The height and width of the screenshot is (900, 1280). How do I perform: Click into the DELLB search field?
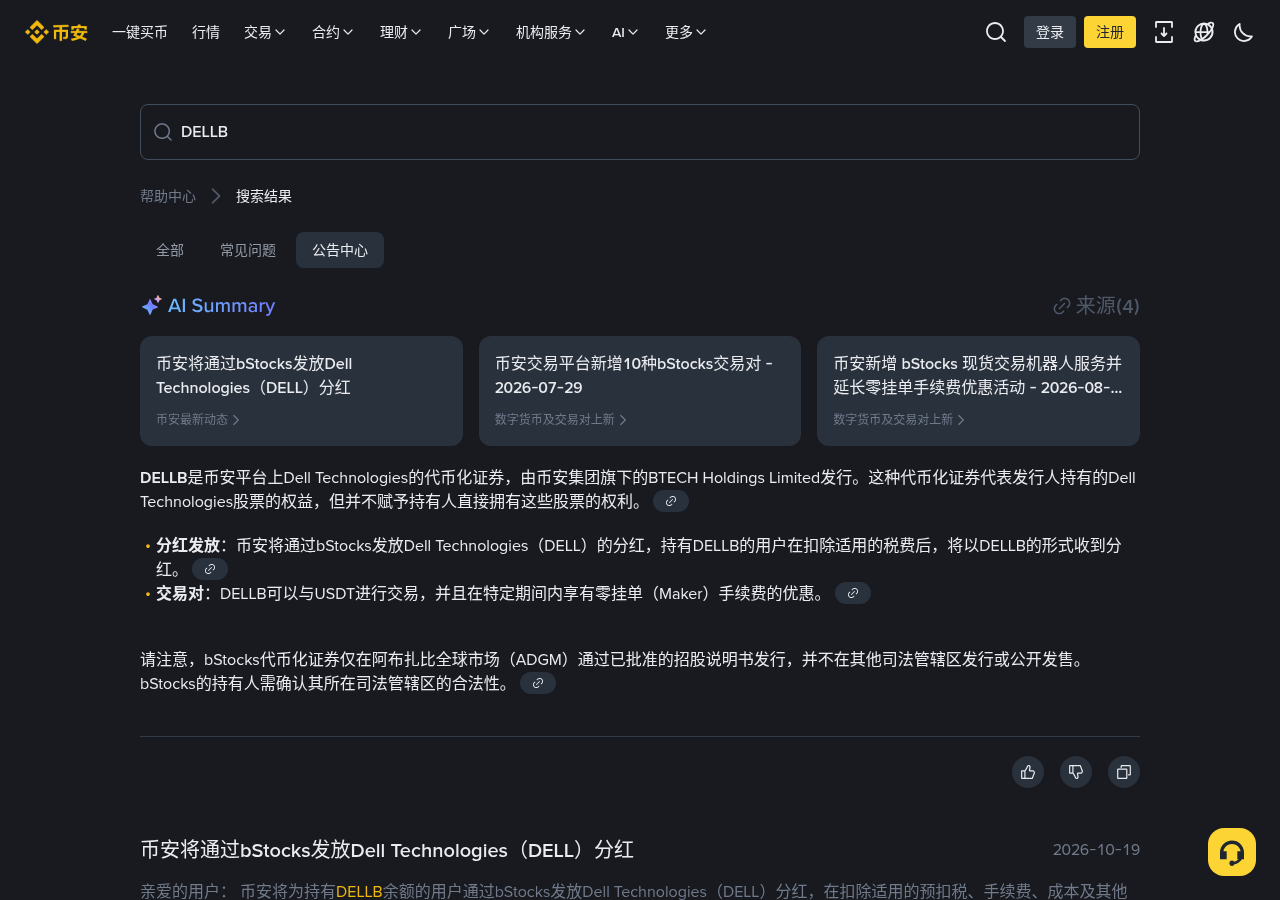(x=640, y=132)
